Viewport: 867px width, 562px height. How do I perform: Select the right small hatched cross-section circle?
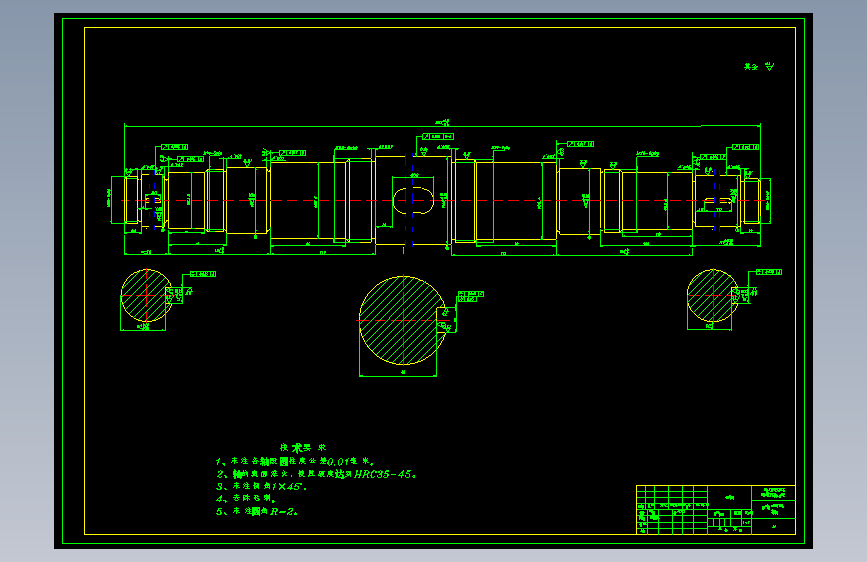pyautogui.click(x=713, y=295)
